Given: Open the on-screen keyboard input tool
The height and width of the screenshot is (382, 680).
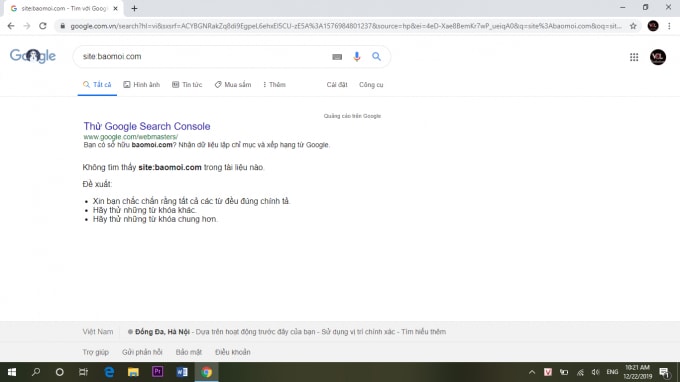Looking at the screenshot, I should 337,57.
